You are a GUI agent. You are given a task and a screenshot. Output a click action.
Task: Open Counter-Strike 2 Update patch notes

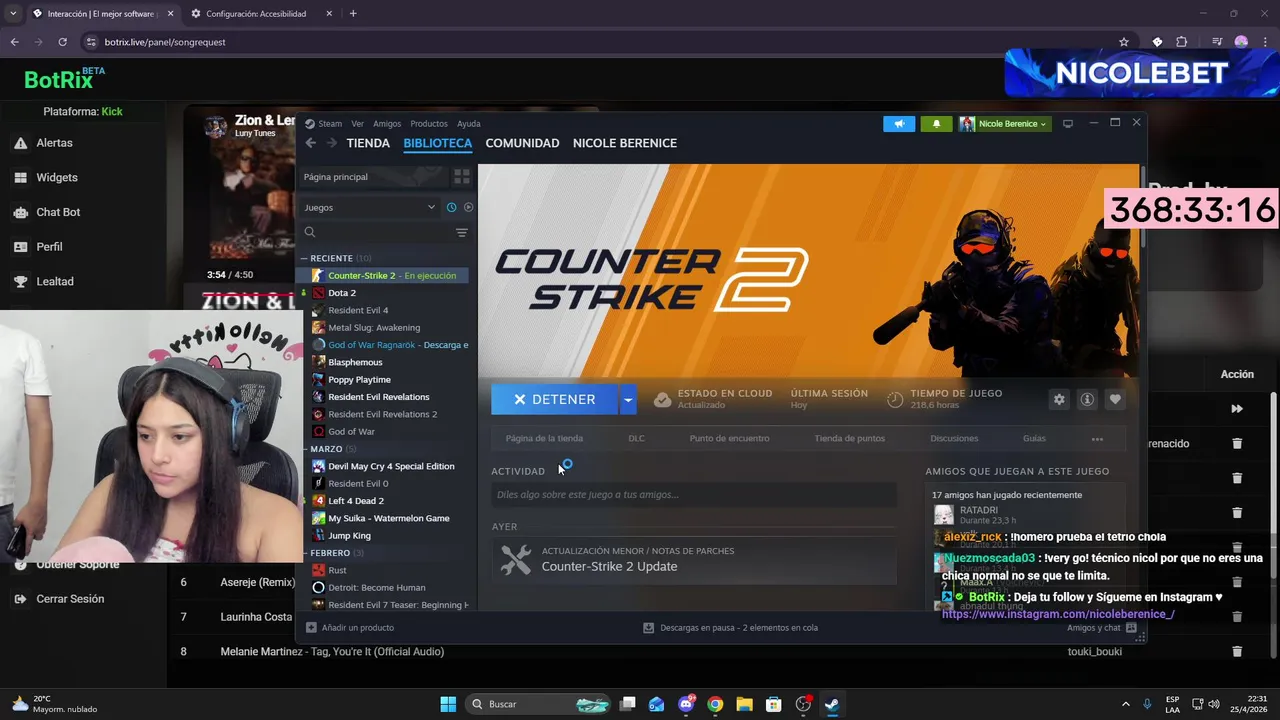click(x=694, y=560)
